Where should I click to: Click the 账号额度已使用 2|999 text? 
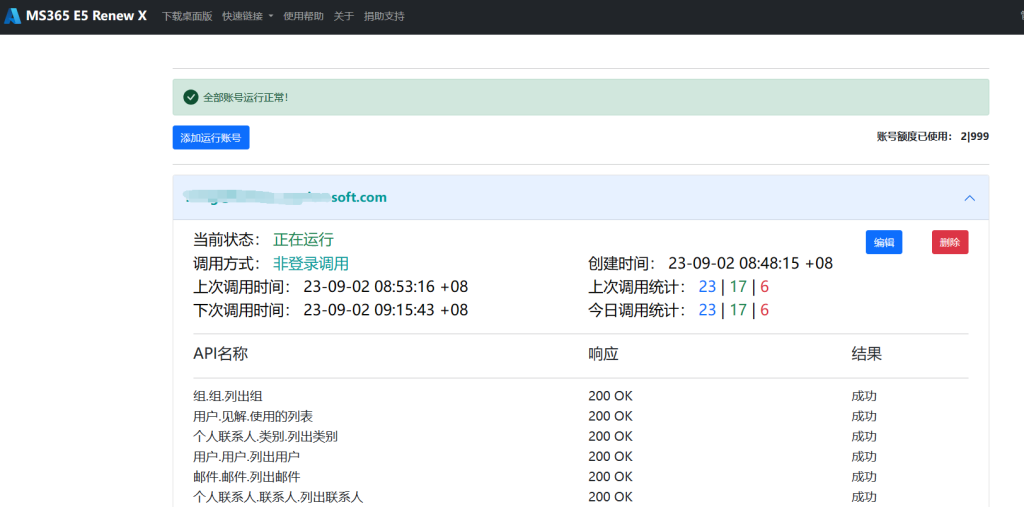(933, 137)
